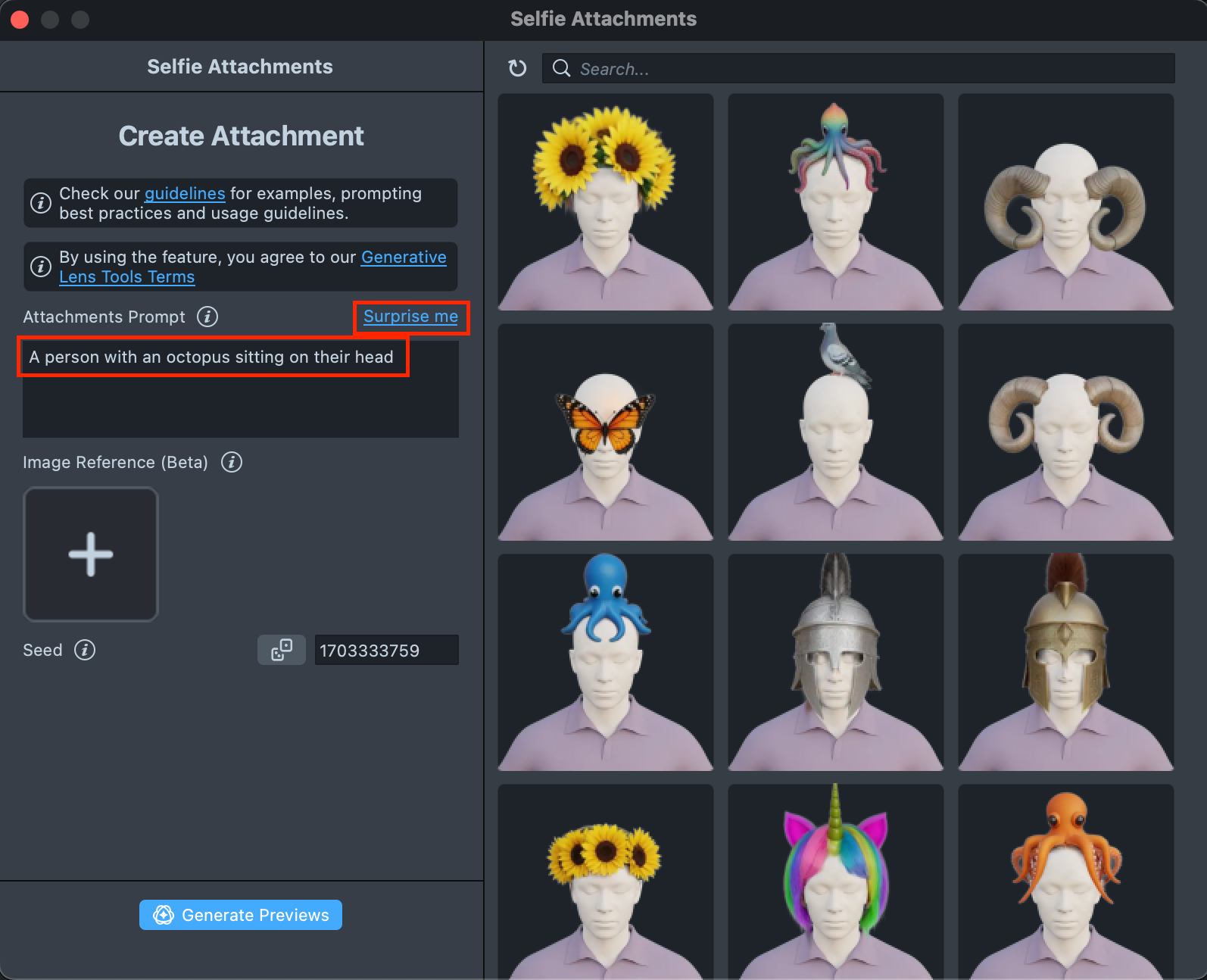Open info icon next to Attachments Prompt

point(207,317)
